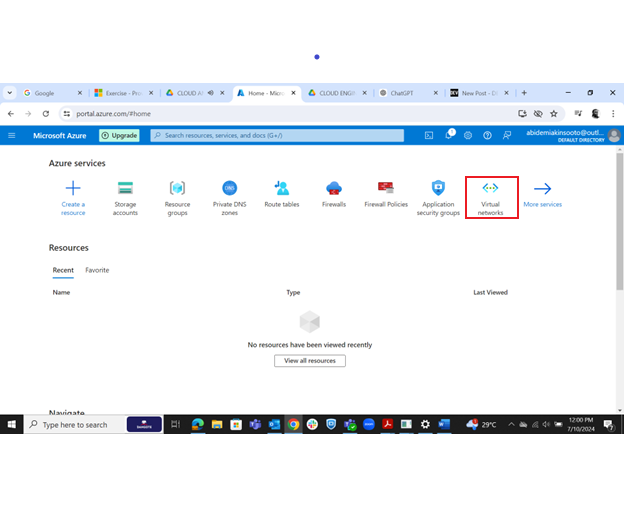
Task: Click the Upgrade button
Action: pos(119,136)
